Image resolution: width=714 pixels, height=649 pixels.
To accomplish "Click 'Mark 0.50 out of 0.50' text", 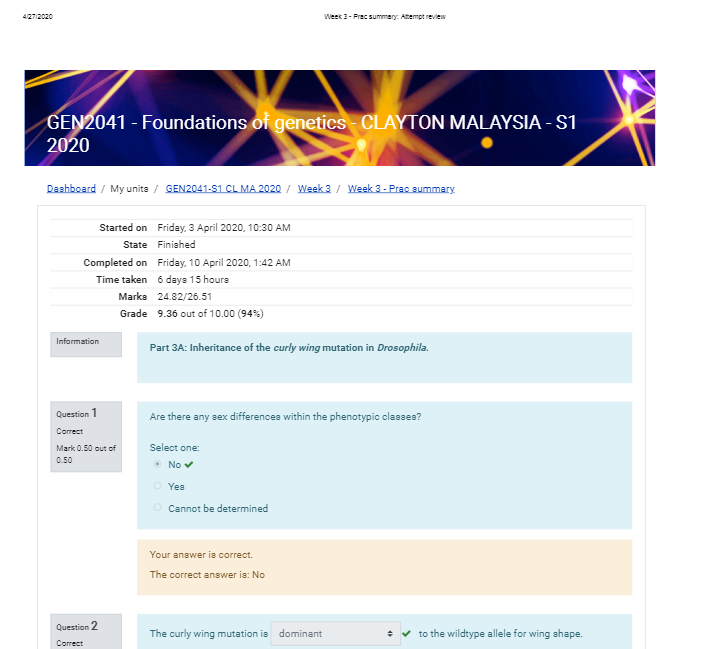I will click(x=86, y=454).
